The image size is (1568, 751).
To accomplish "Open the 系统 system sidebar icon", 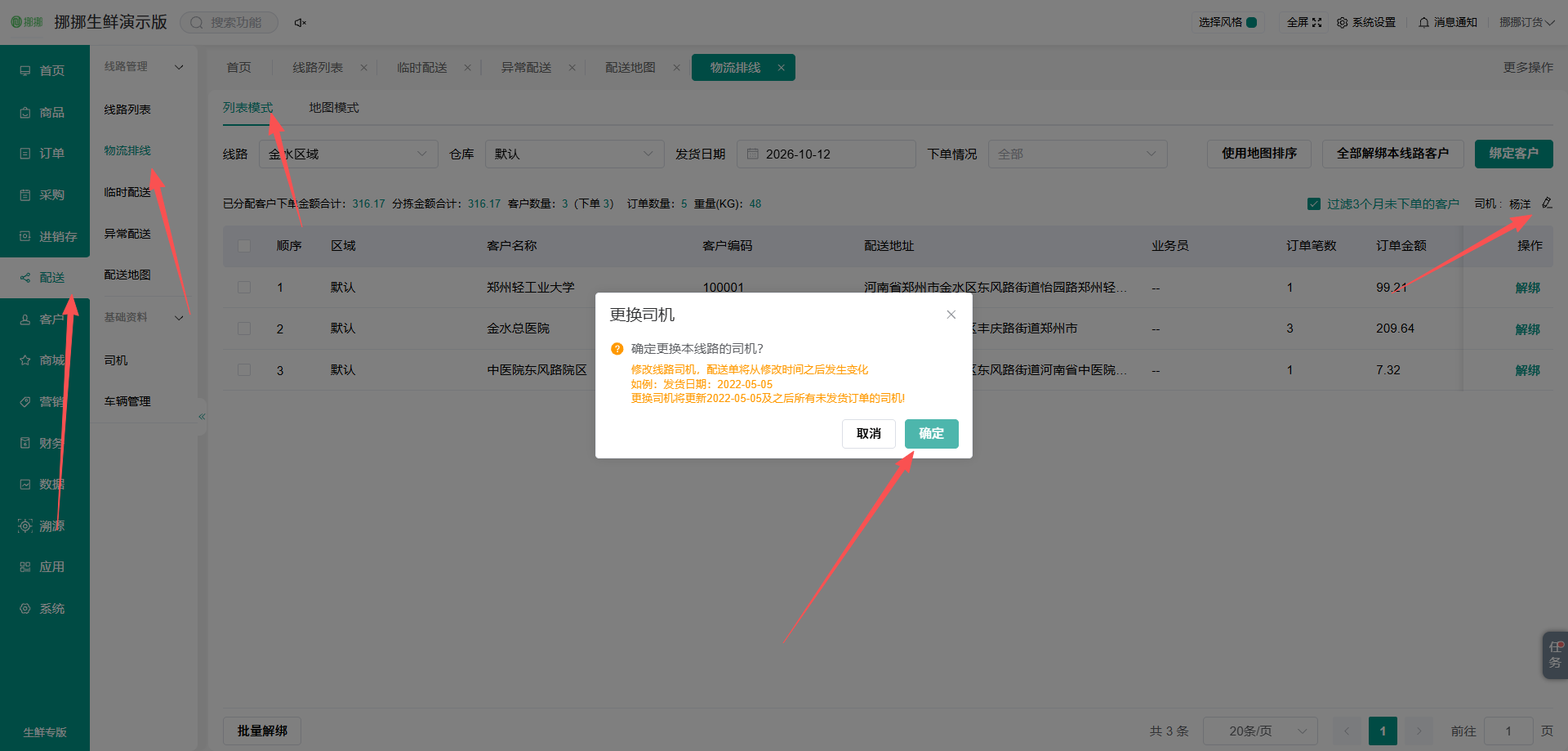I will (x=25, y=609).
